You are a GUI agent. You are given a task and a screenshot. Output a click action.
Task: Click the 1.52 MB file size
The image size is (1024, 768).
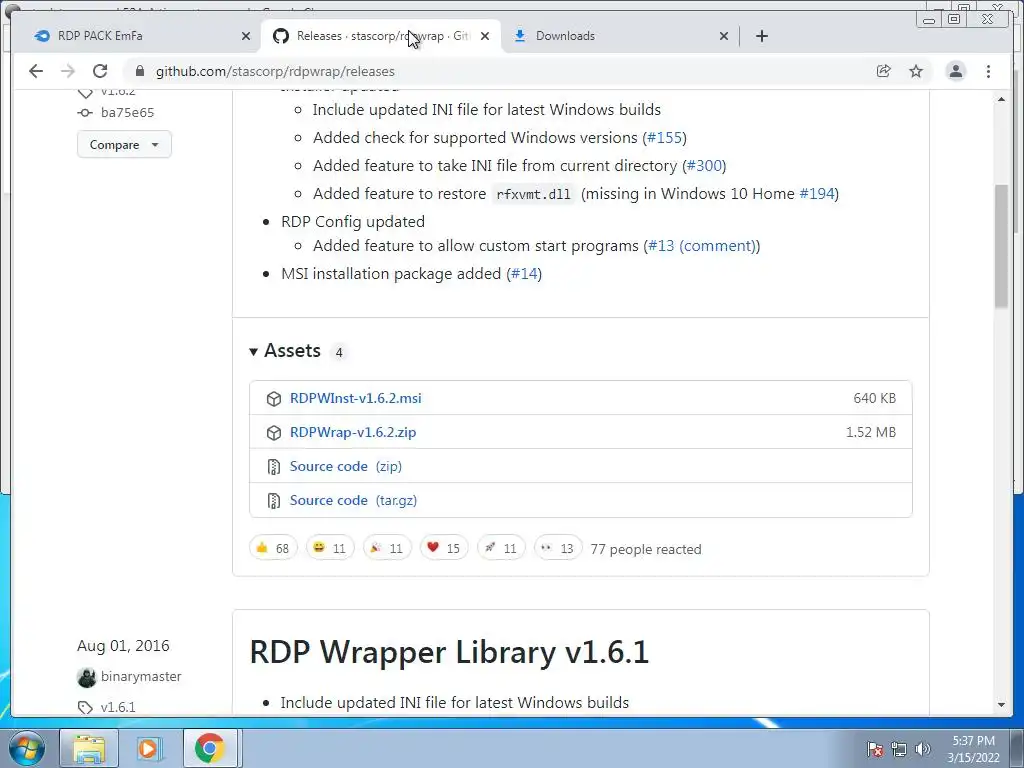coord(871,432)
